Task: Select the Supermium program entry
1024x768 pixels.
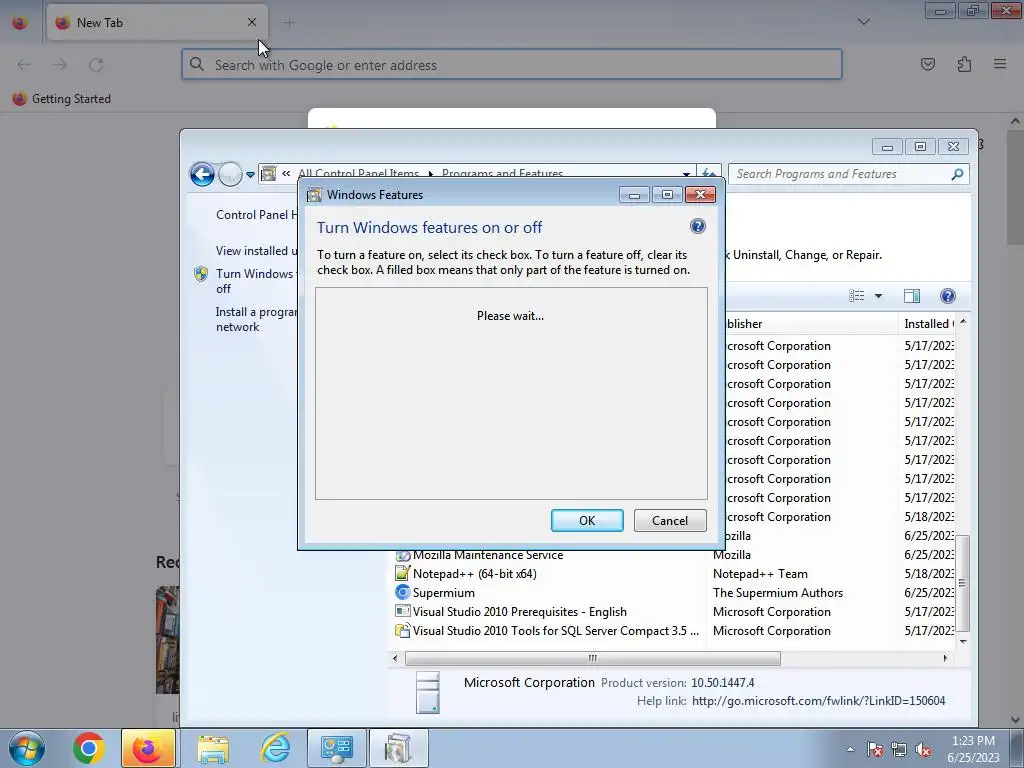Action: 443,592
